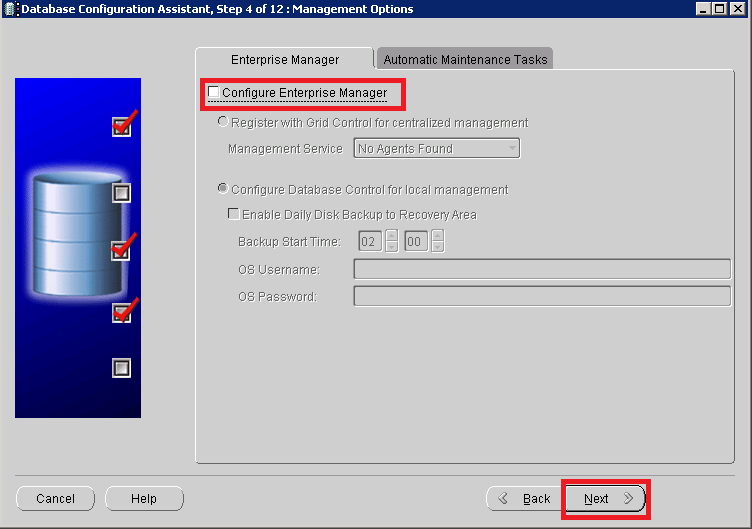Click the Database Configuration Assistant title icon
Image resolution: width=752 pixels, height=529 pixels.
tap(11, 9)
